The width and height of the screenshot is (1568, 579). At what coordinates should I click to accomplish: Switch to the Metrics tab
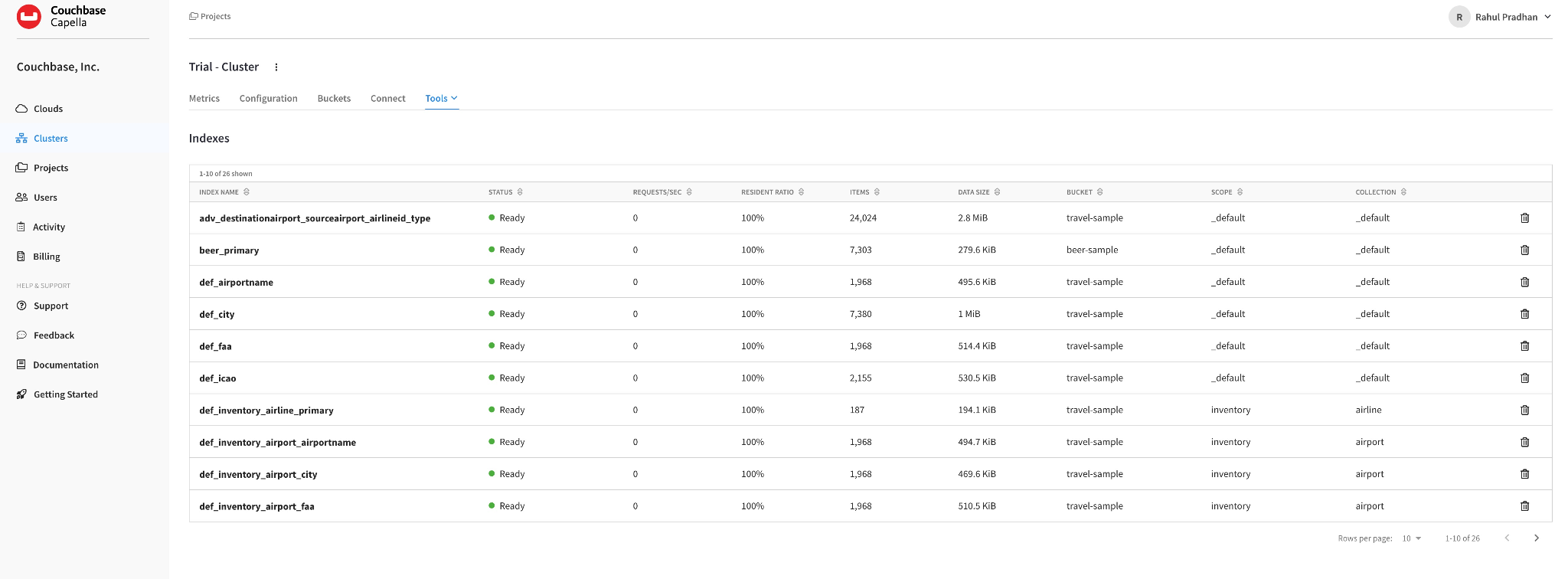tap(204, 99)
